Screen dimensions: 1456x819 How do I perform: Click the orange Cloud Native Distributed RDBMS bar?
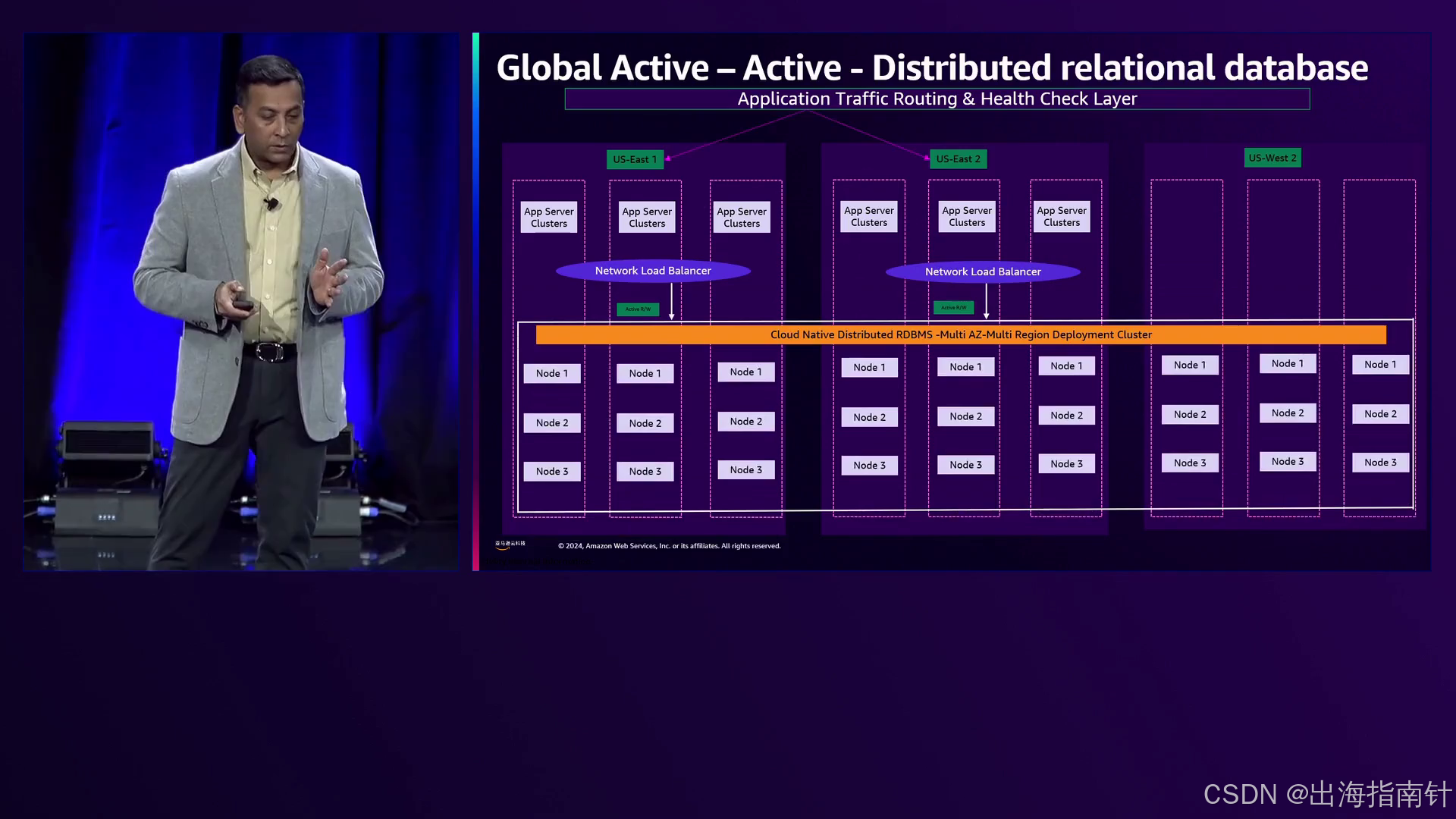click(x=960, y=334)
